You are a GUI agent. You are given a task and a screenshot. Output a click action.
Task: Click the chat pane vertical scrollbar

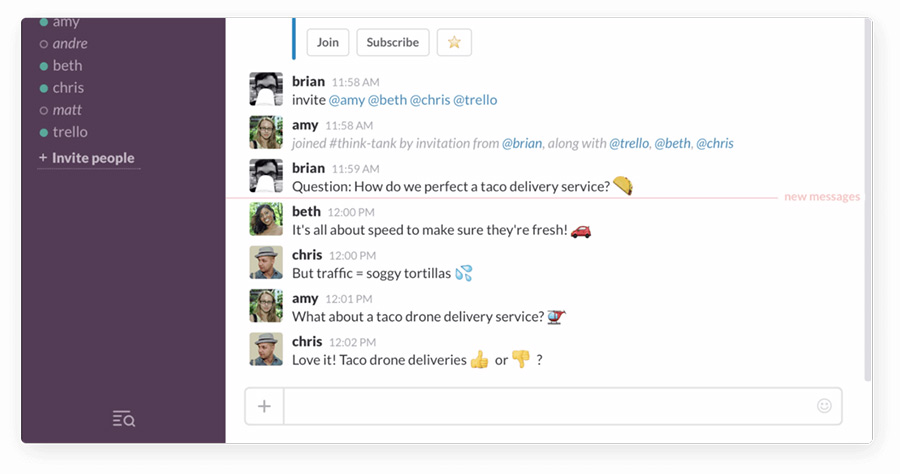click(x=868, y=199)
